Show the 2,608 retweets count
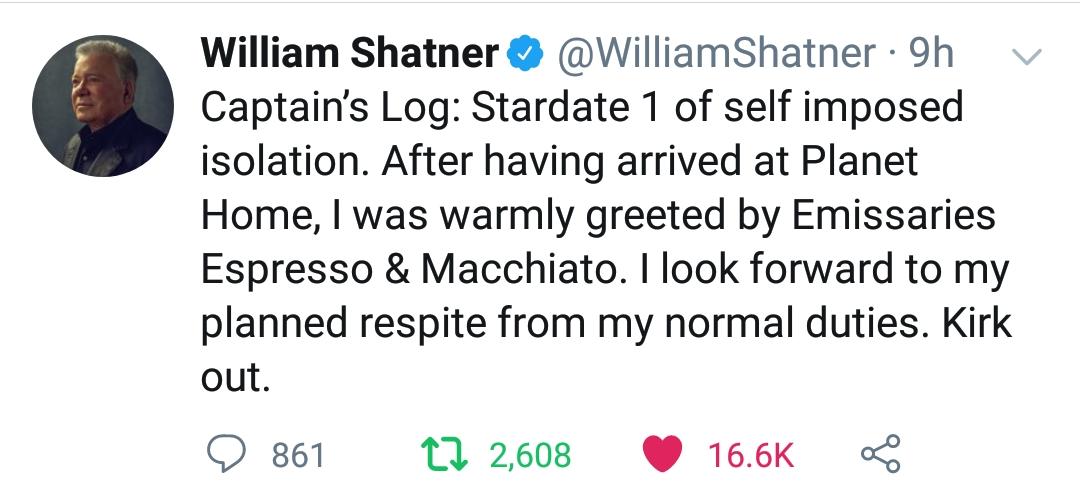This screenshot has width=1080, height=501. point(530,456)
